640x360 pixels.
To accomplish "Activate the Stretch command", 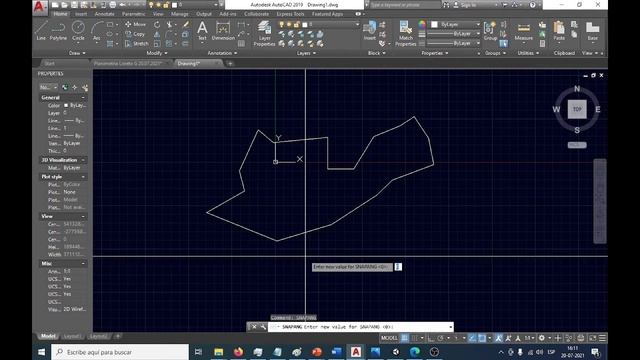I will pyautogui.click(x=137, y=43).
